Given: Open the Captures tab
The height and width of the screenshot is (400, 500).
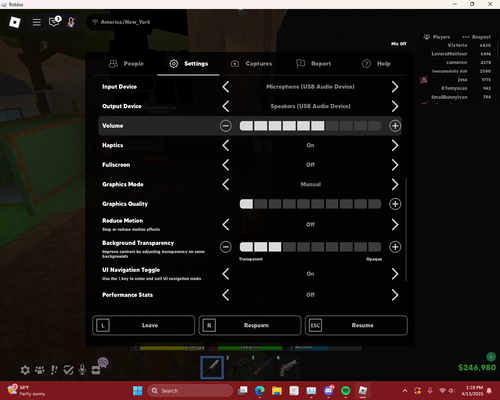Looking at the screenshot, I should tap(251, 64).
